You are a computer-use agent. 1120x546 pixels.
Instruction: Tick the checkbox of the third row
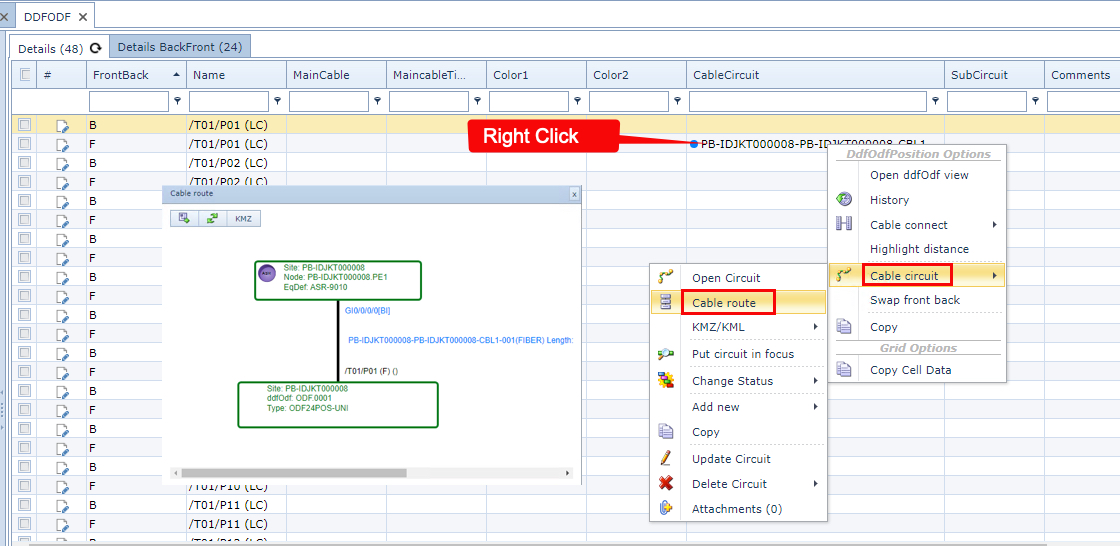[x=25, y=163]
